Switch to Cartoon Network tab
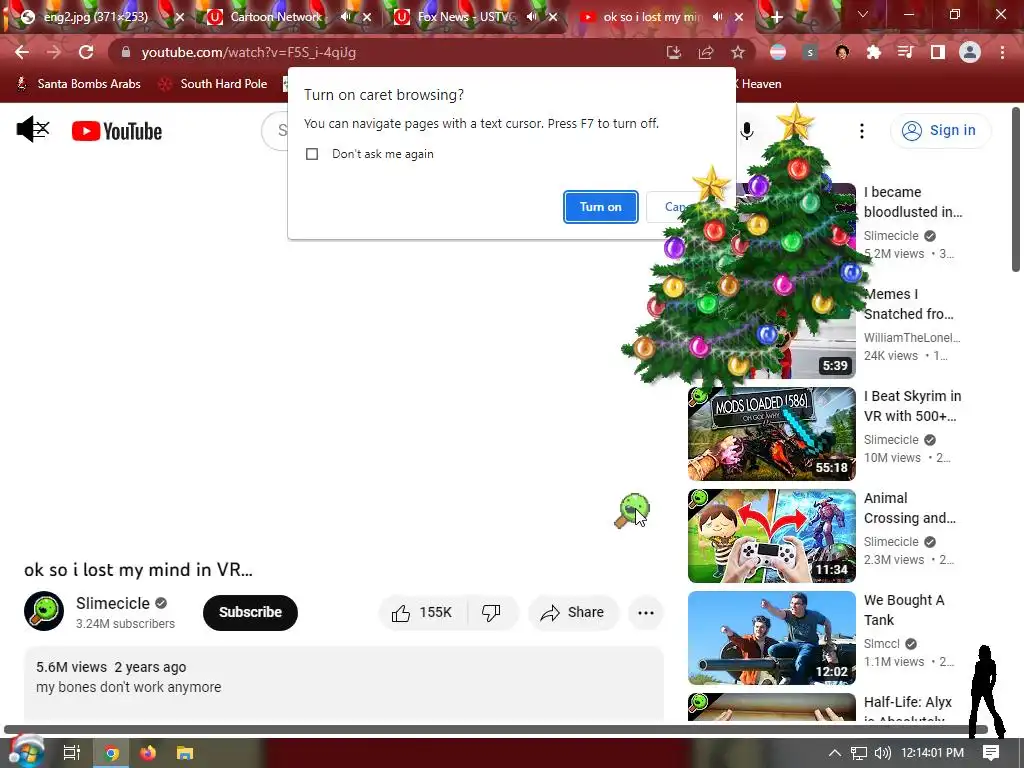The height and width of the screenshot is (768, 1024). tap(276, 17)
